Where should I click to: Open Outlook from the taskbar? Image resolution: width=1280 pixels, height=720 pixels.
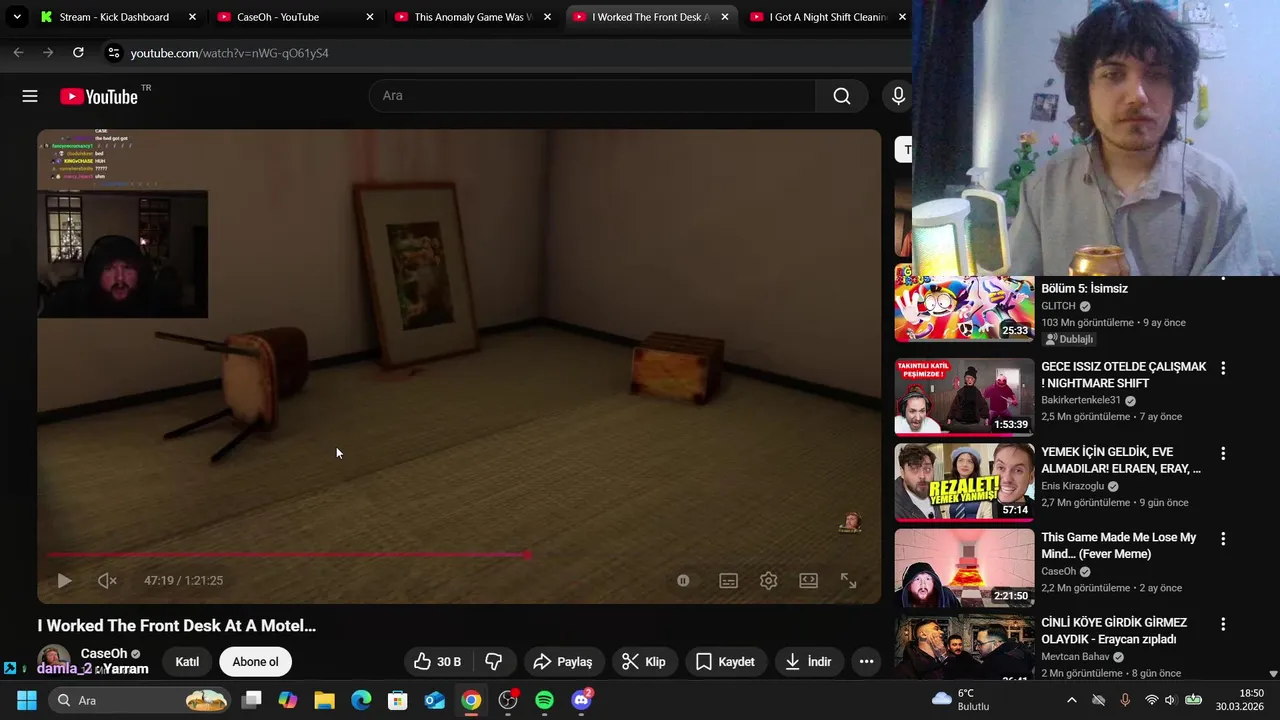tap(434, 700)
